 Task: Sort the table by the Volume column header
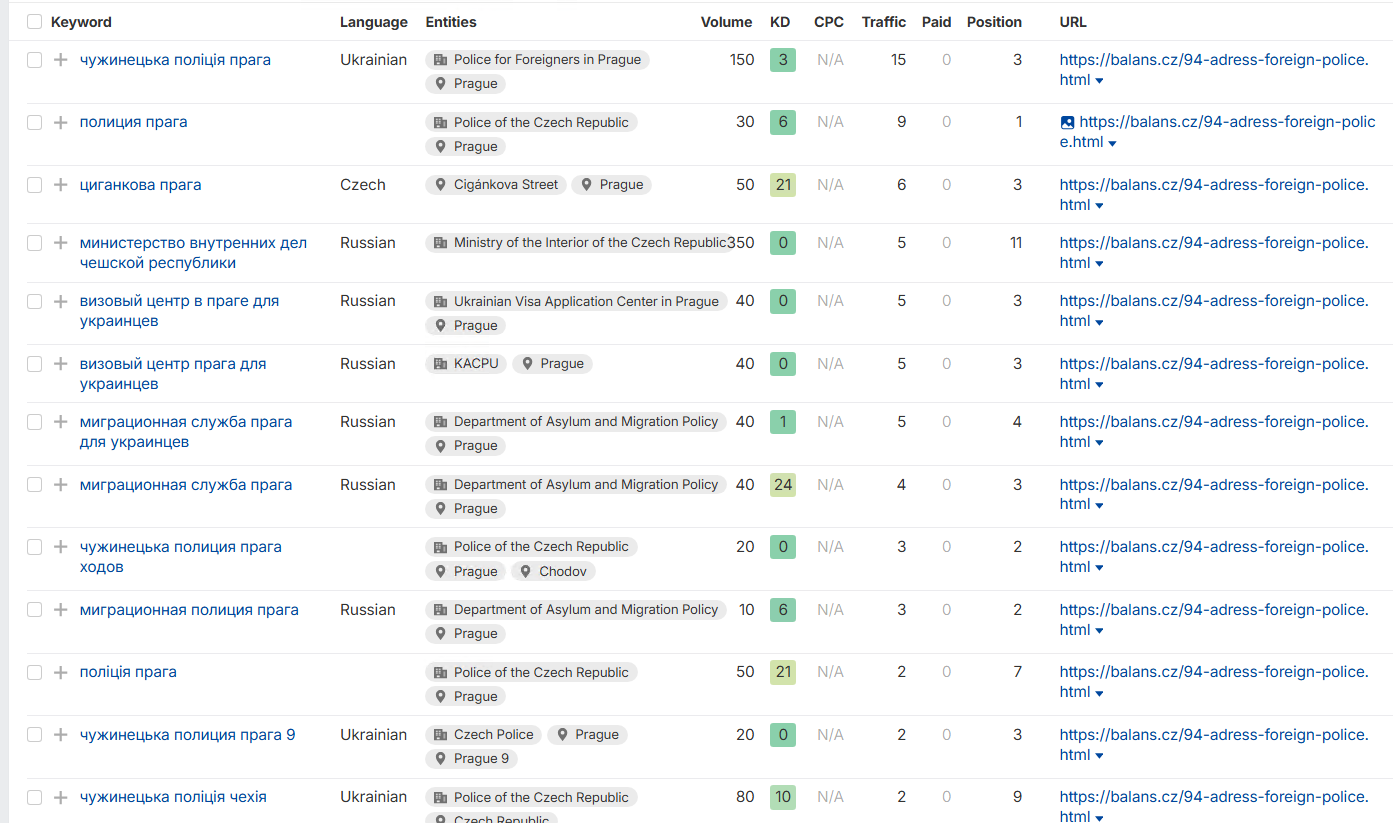726,22
